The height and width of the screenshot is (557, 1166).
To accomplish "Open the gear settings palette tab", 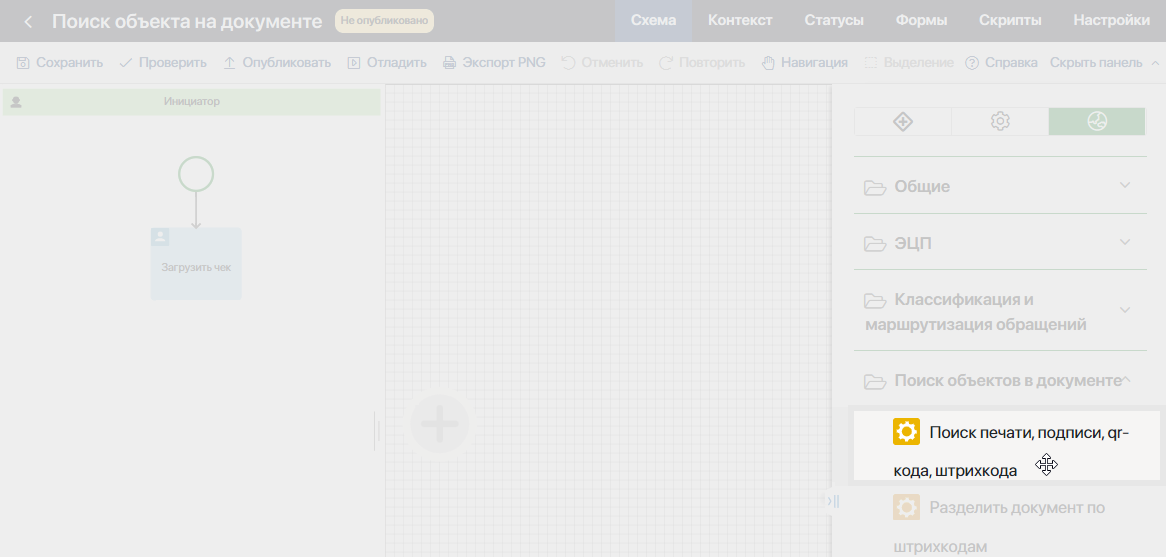I will [1000, 121].
